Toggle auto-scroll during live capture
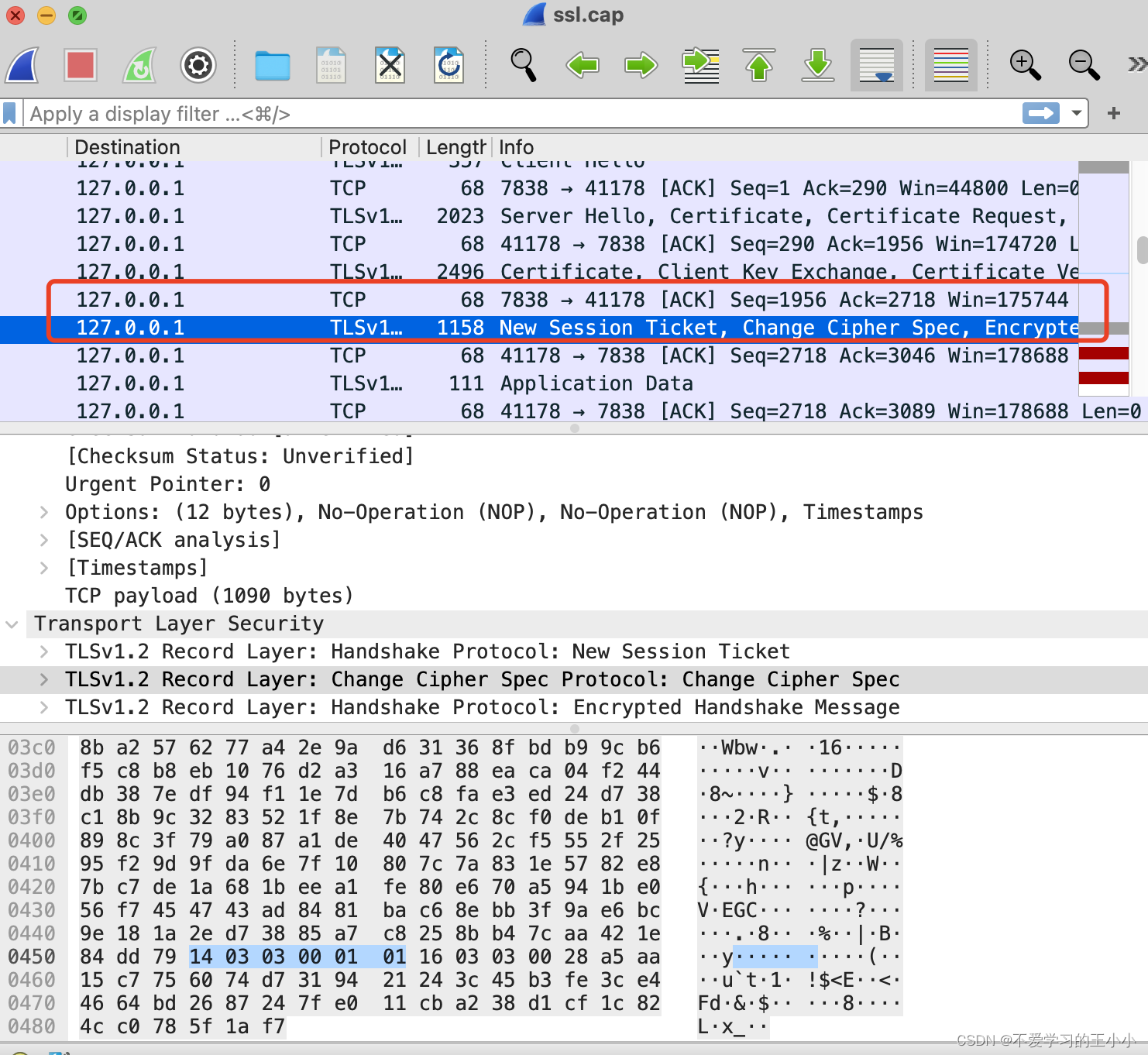Screen dimensions: 1148x1055 point(877,65)
